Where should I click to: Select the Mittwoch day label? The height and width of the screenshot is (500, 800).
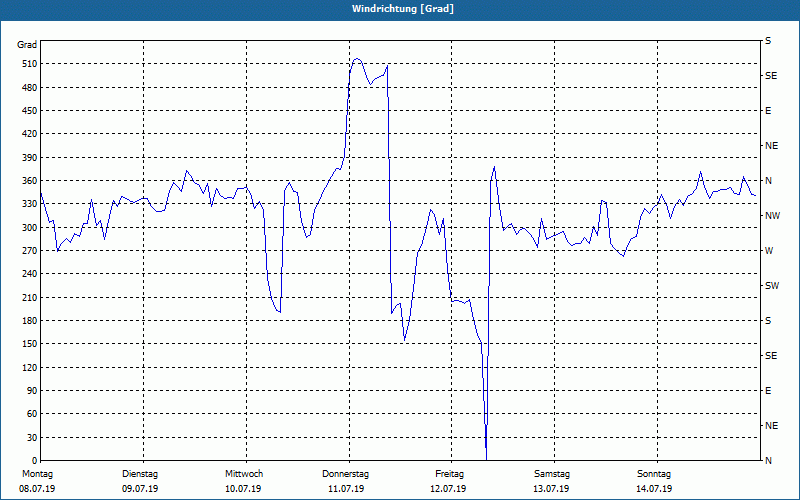pos(244,474)
